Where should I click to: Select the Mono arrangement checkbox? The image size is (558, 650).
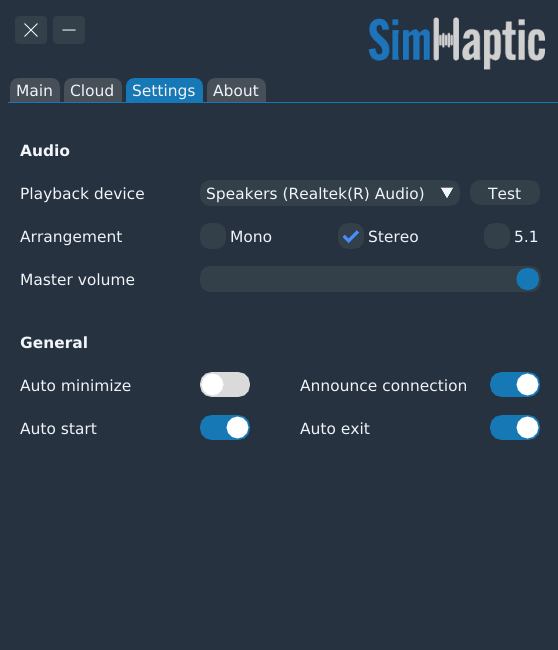[213, 236]
